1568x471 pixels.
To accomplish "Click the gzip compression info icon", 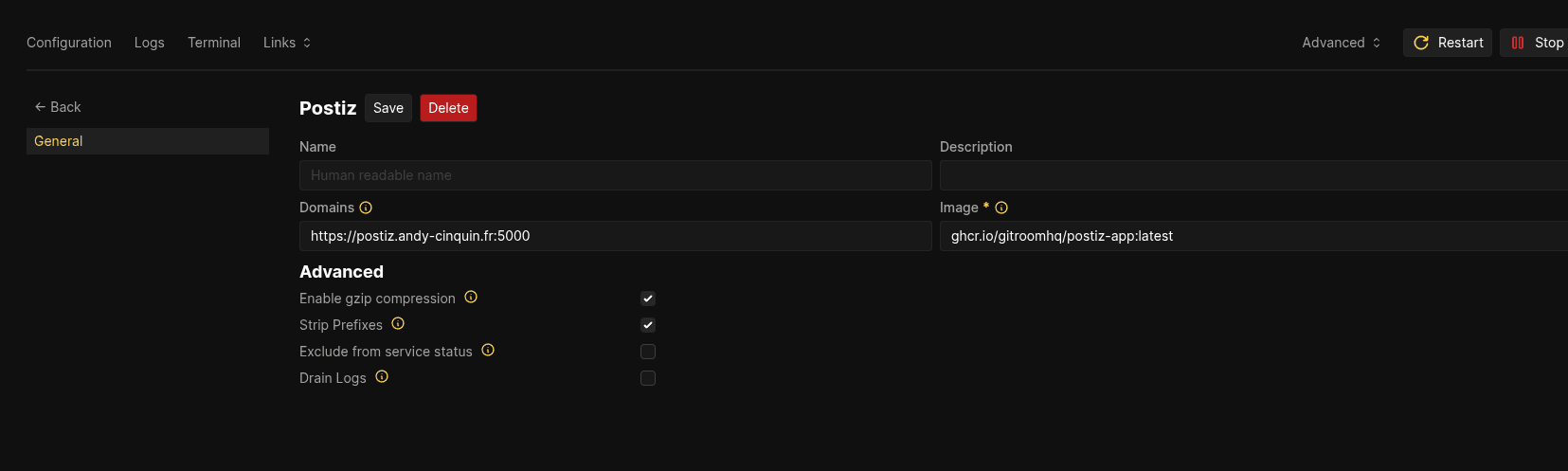I will pyautogui.click(x=471, y=297).
